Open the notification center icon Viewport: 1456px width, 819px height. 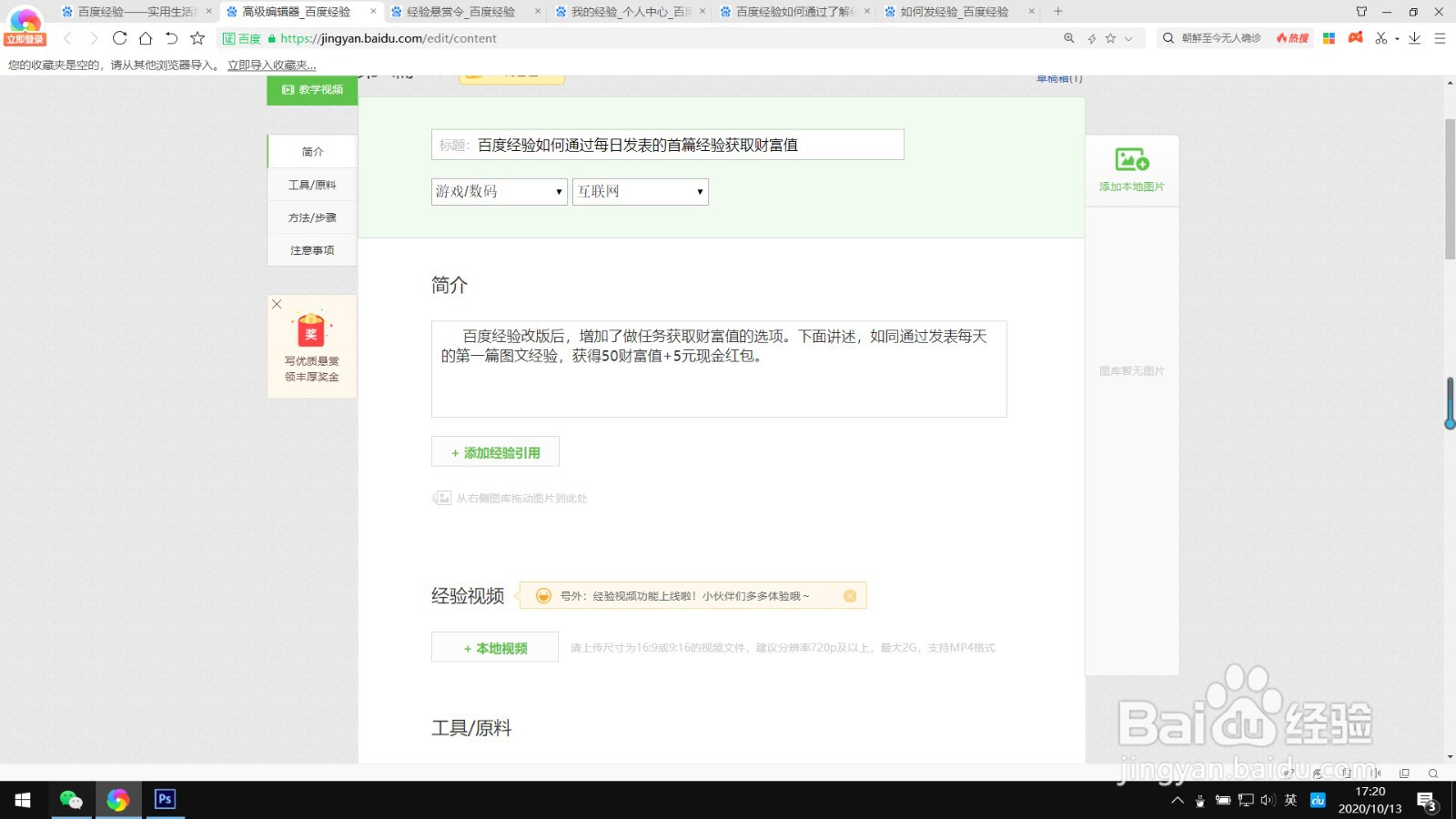(x=1427, y=802)
